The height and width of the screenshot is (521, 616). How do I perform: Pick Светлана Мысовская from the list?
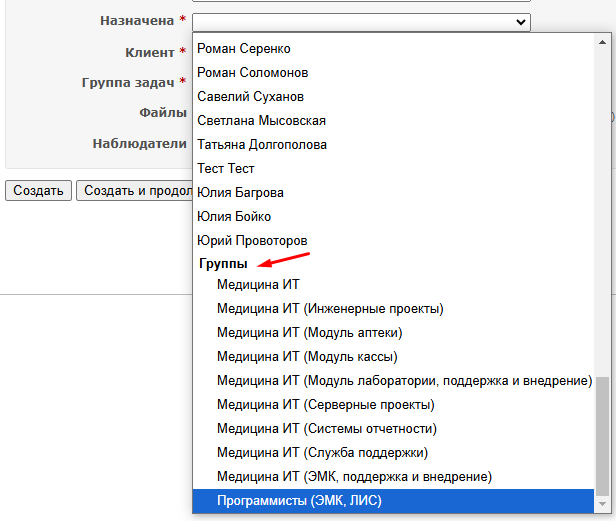click(261, 121)
